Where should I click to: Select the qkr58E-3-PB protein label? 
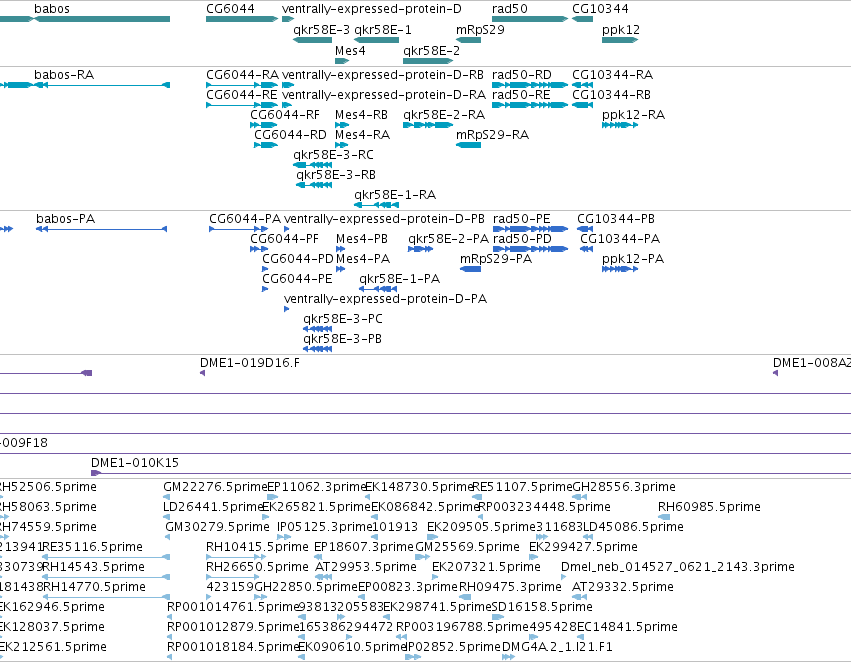342,339
